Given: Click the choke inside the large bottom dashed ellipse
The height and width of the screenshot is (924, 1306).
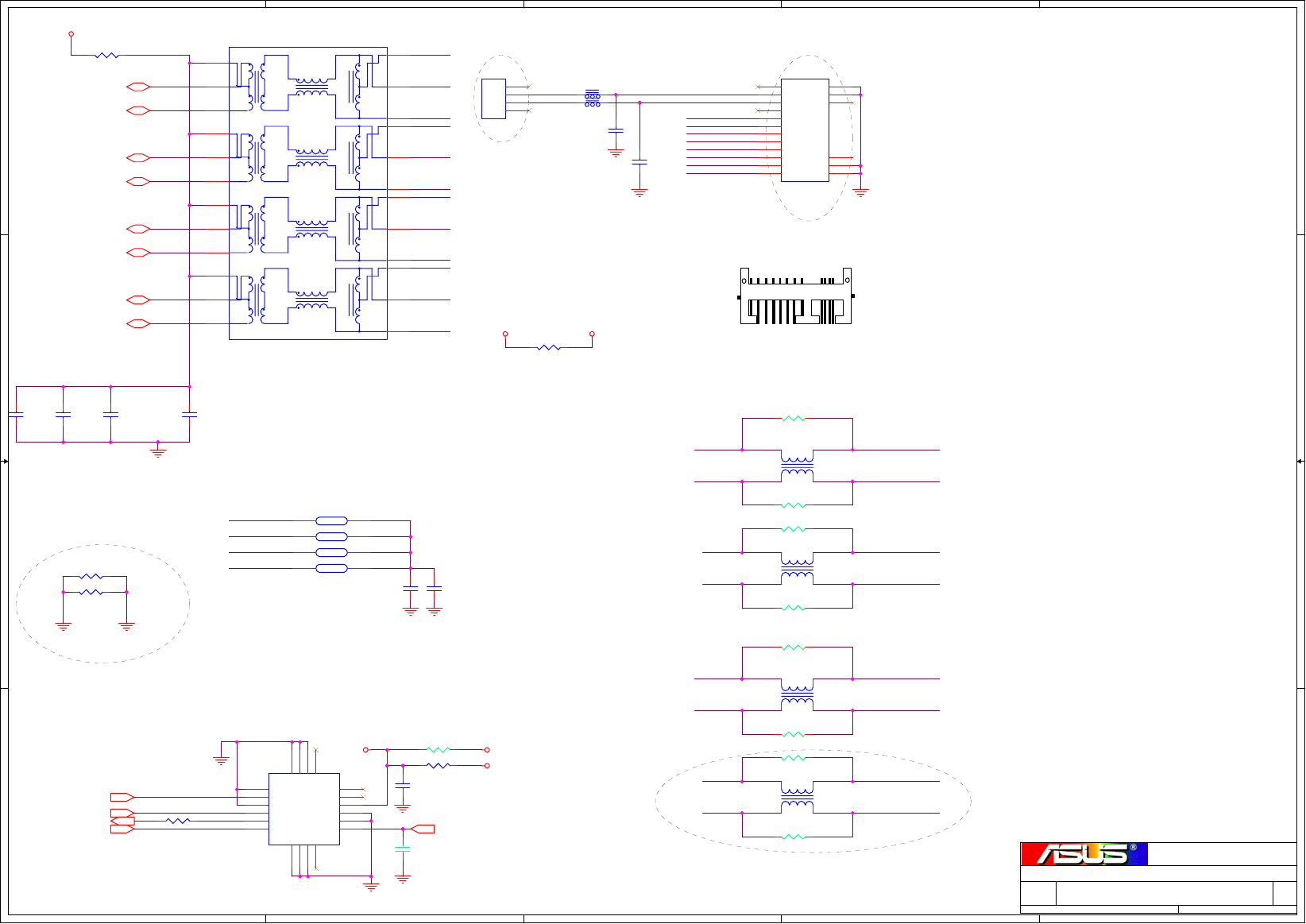Looking at the screenshot, I should tap(797, 798).
